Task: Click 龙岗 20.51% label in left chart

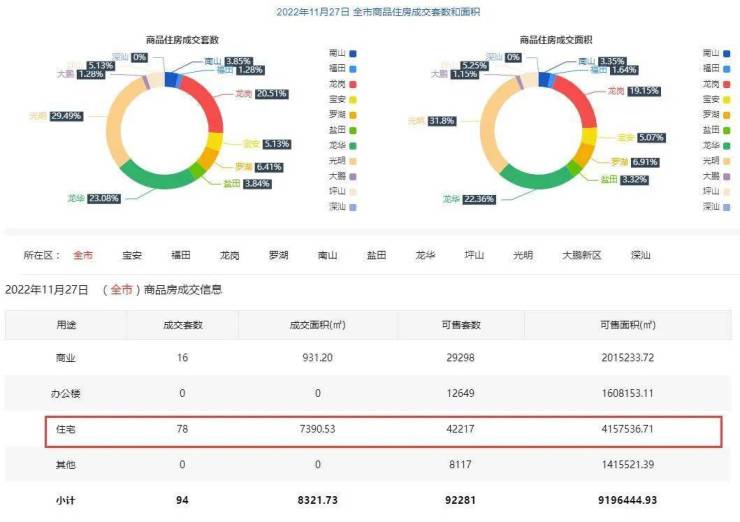Action: click(x=262, y=94)
